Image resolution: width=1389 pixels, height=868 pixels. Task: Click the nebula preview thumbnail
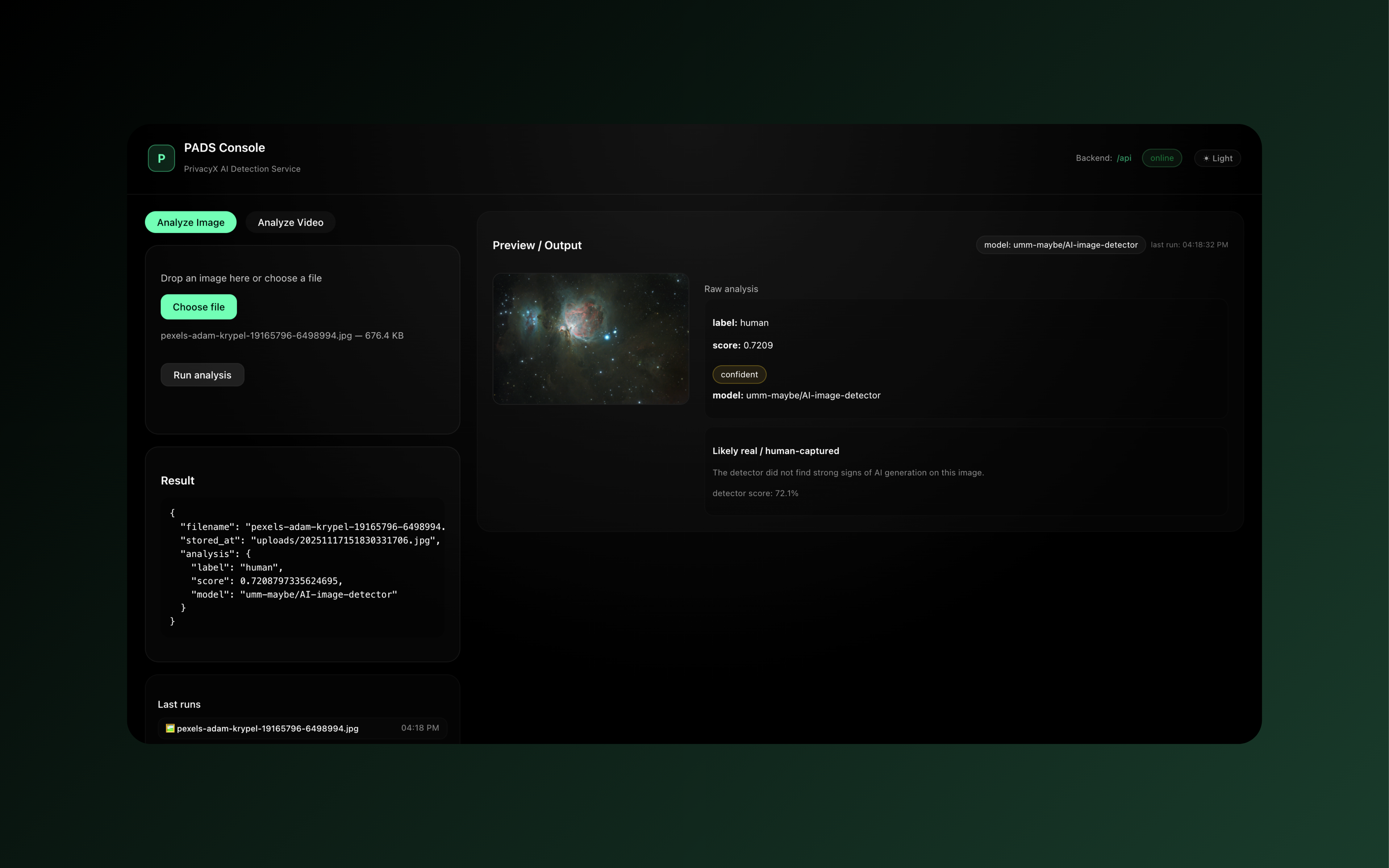[x=590, y=339]
